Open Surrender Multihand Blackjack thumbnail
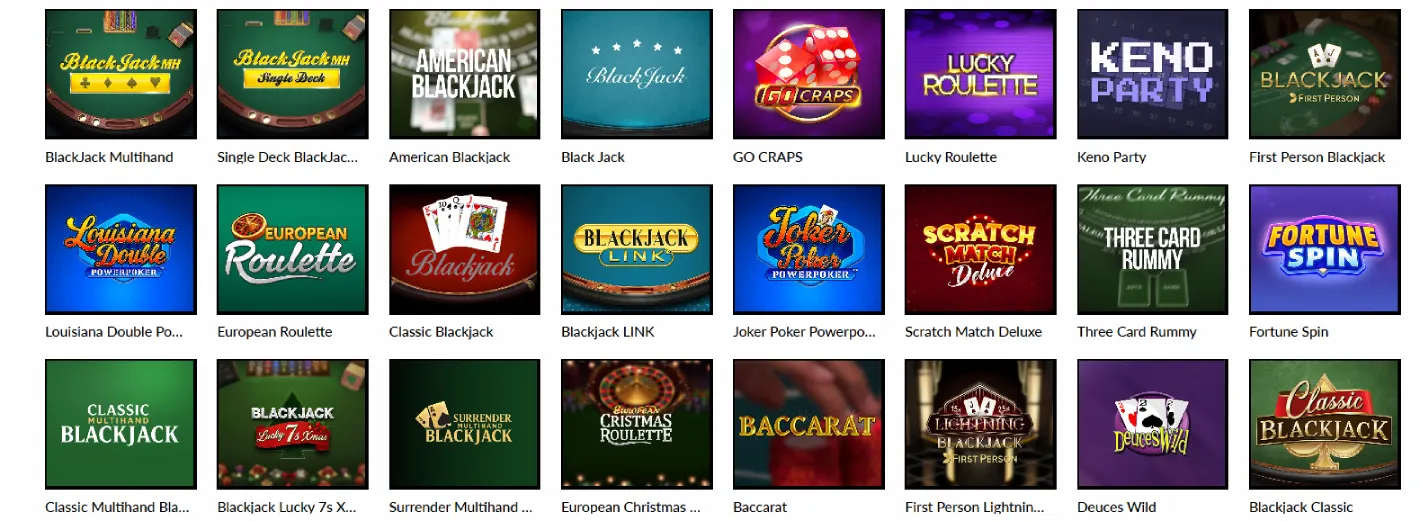1420x521 pixels. (x=465, y=424)
